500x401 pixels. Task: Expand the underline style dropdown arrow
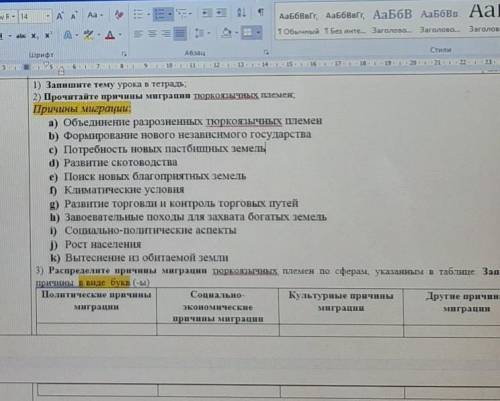coord(10,36)
